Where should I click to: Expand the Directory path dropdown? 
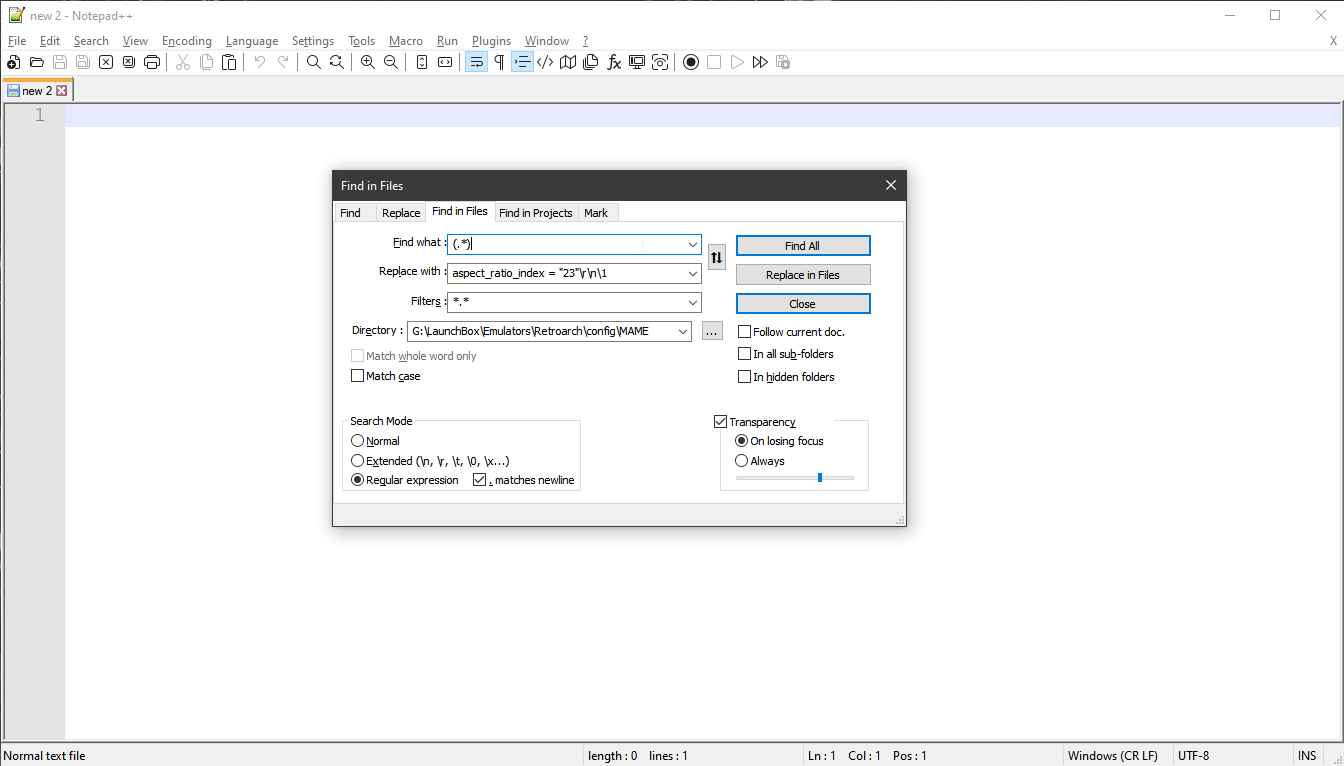coord(683,332)
